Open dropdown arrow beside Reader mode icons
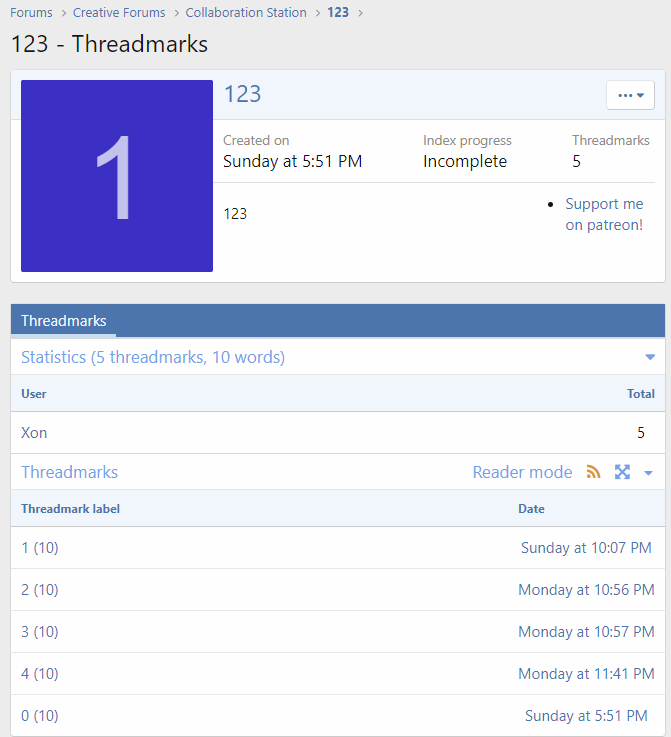This screenshot has height=737, width=671. [648, 473]
